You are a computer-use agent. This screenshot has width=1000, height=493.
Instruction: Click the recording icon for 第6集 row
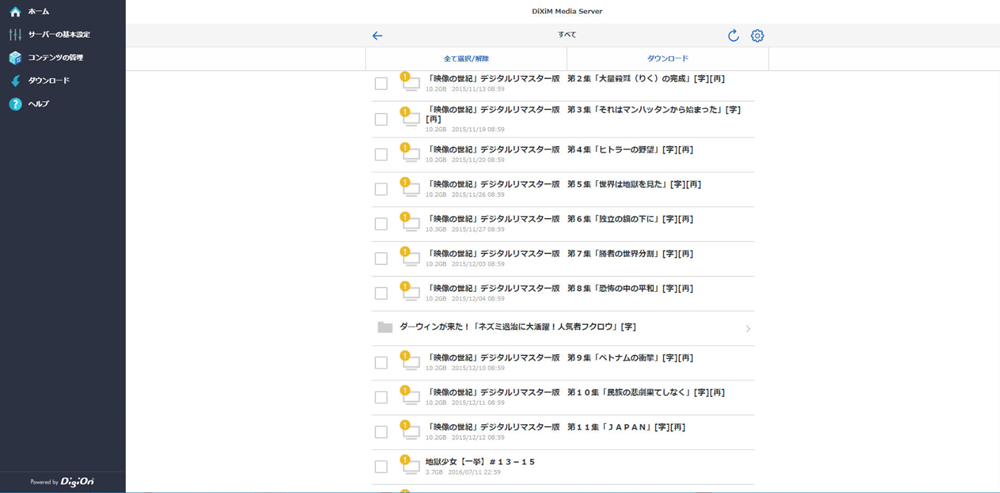pyautogui.click(x=409, y=221)
